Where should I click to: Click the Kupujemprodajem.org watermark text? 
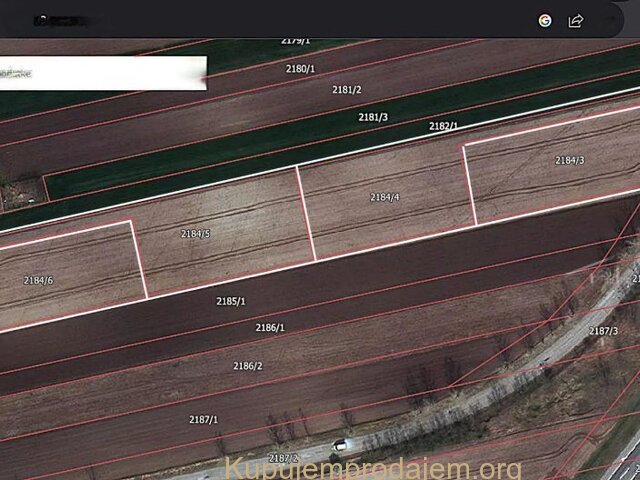coord(373,468)
